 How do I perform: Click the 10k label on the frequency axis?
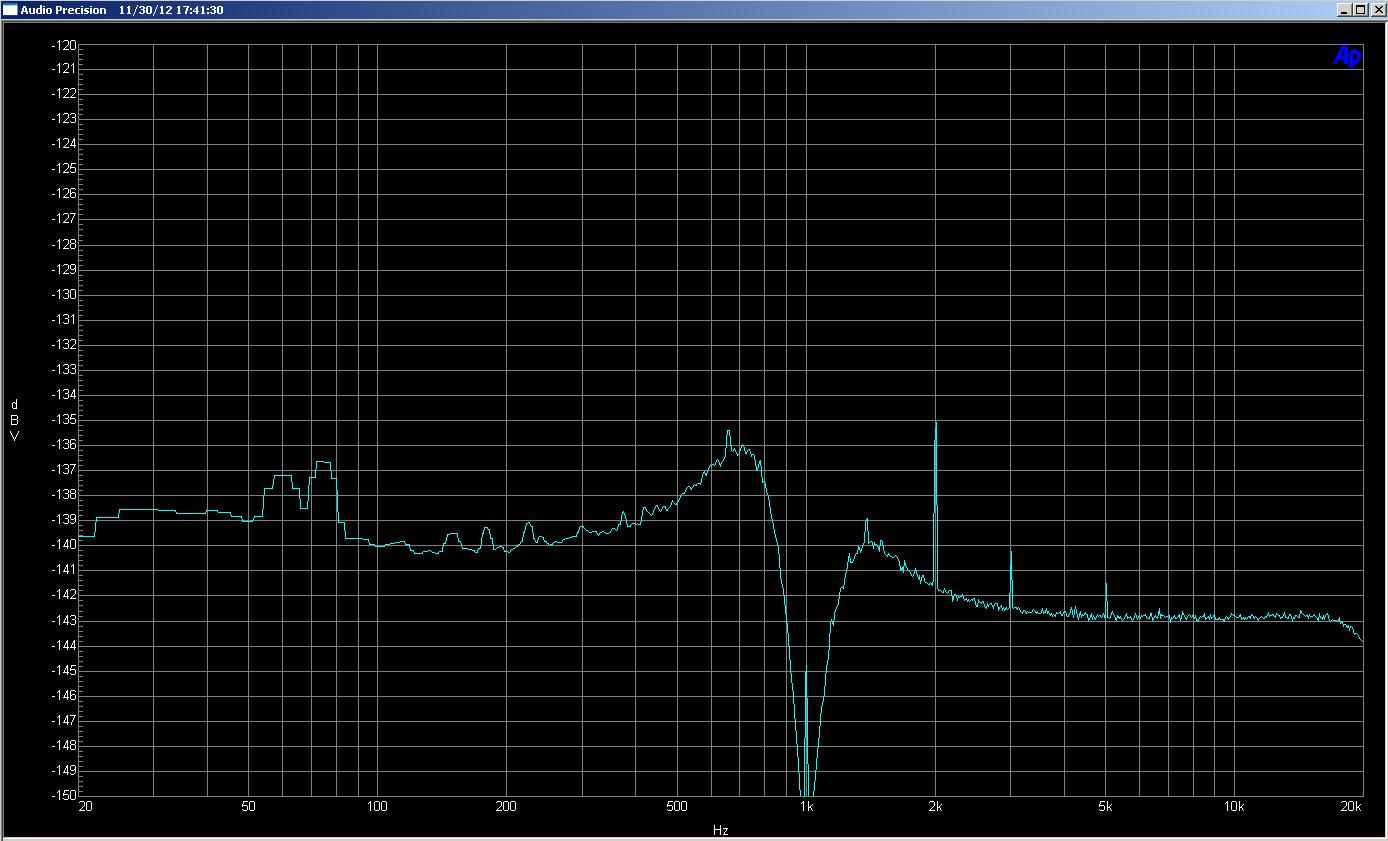click(x=1234, y=807)
